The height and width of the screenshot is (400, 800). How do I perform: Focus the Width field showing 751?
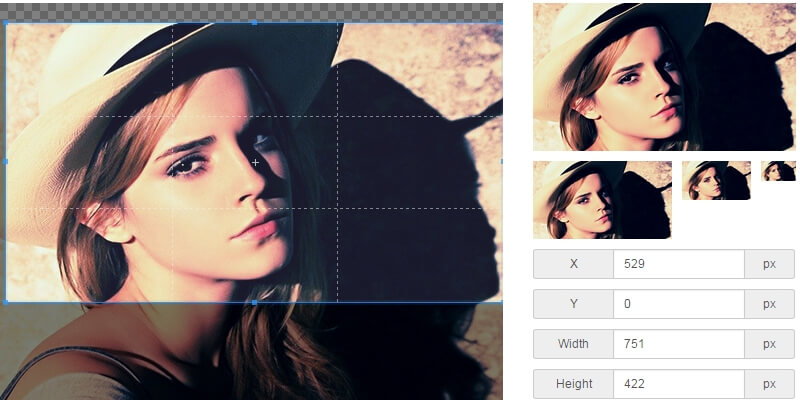tap(678, 344)
